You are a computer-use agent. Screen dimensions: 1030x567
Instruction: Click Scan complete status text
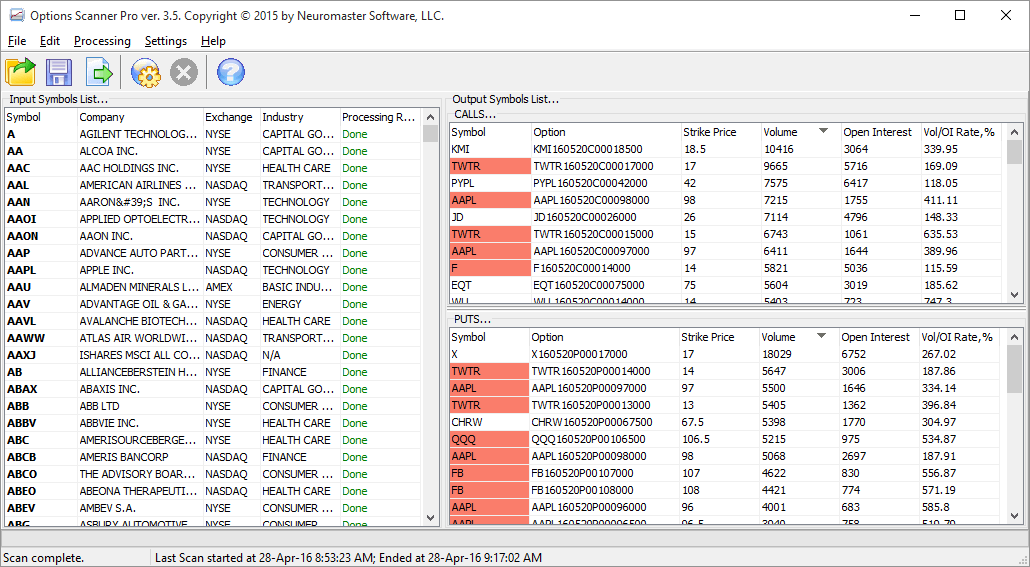(x=43, y=558)
